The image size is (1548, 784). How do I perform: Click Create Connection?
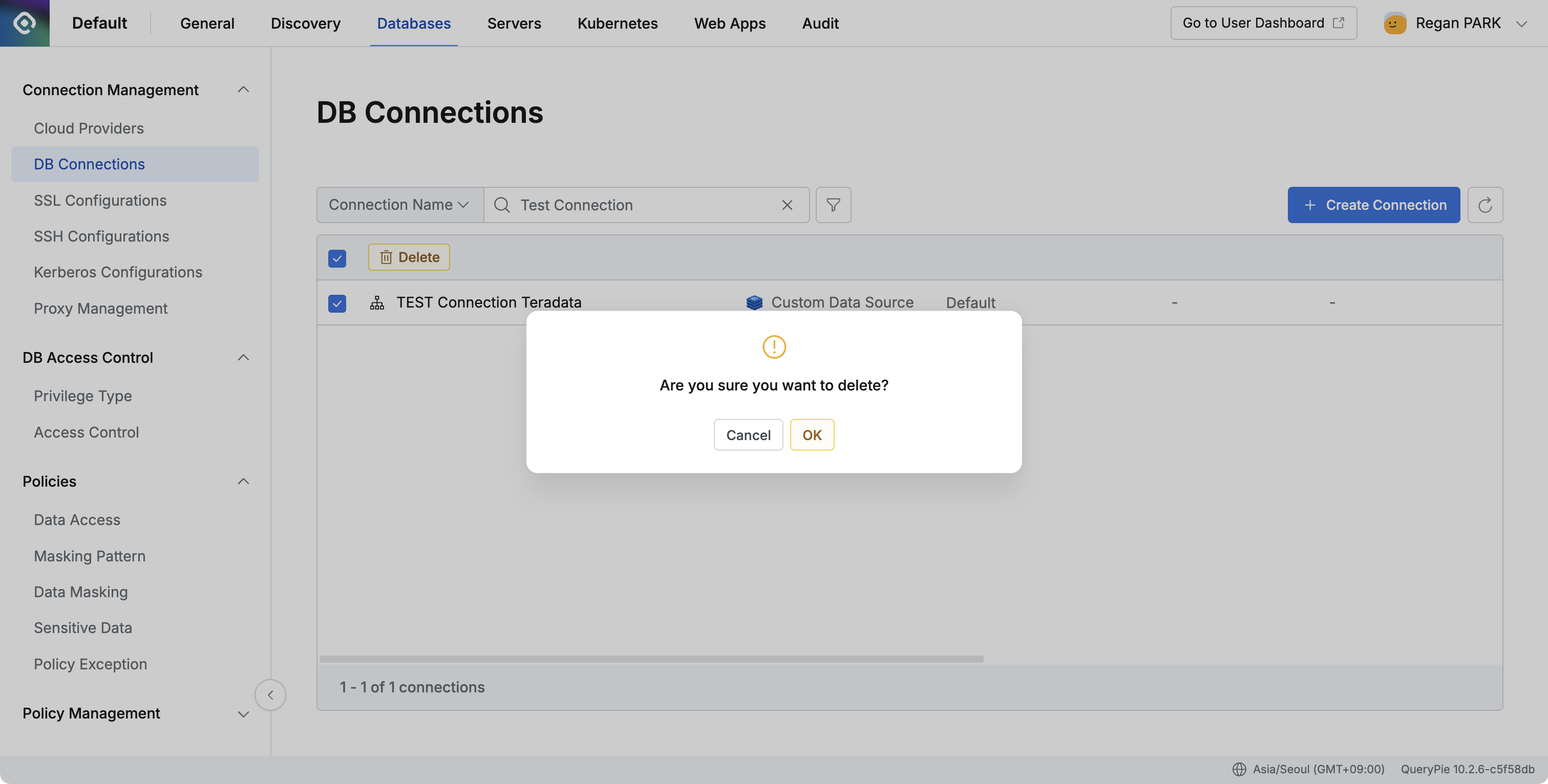click(x=1374, y=205)
